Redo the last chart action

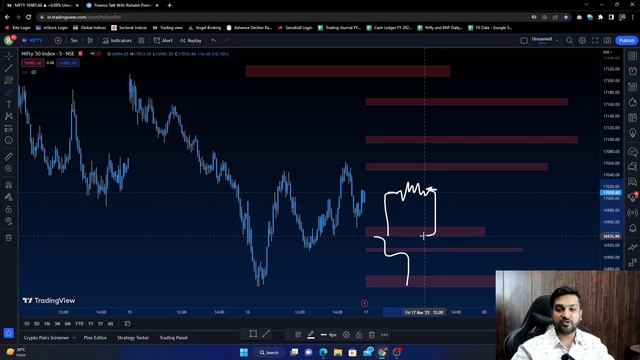point(227,40)
